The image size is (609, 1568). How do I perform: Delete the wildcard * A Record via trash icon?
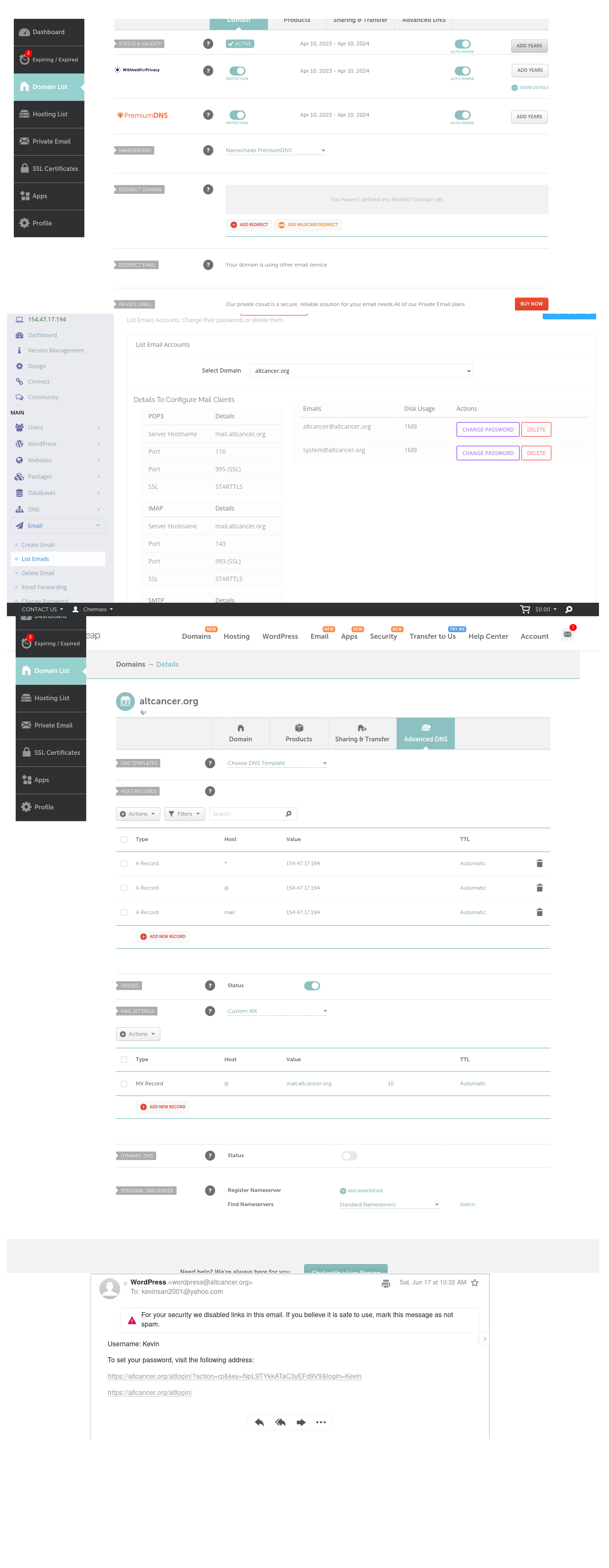pyautogui.click(x=540, y=863)
